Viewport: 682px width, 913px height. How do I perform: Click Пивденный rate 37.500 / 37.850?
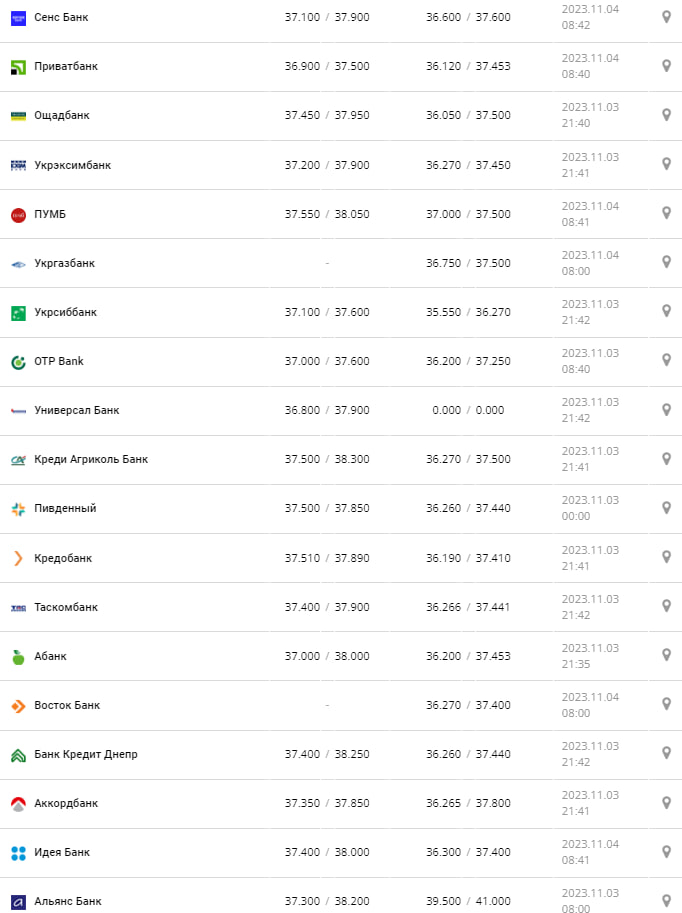pos(327,508)
